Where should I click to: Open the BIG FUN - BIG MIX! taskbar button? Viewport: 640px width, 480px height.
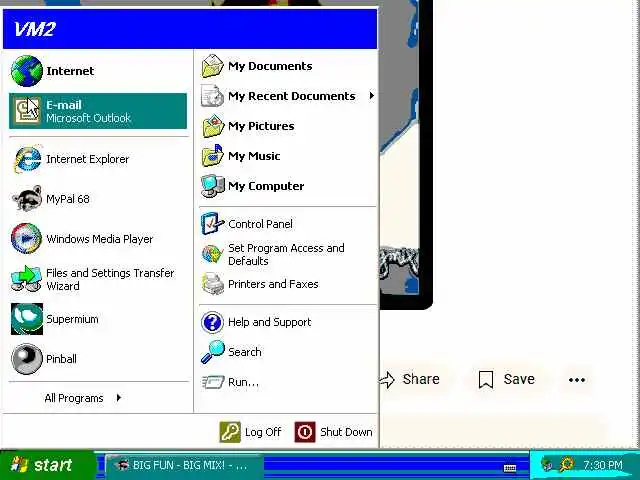tap(184, 465)
